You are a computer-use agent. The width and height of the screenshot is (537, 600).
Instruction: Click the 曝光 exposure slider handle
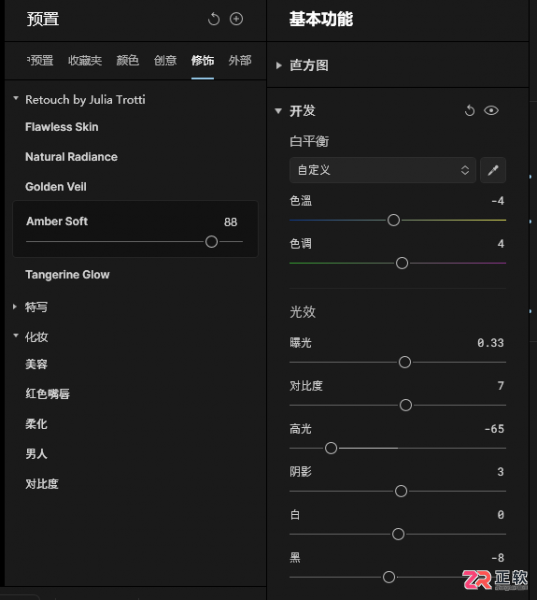405,362
